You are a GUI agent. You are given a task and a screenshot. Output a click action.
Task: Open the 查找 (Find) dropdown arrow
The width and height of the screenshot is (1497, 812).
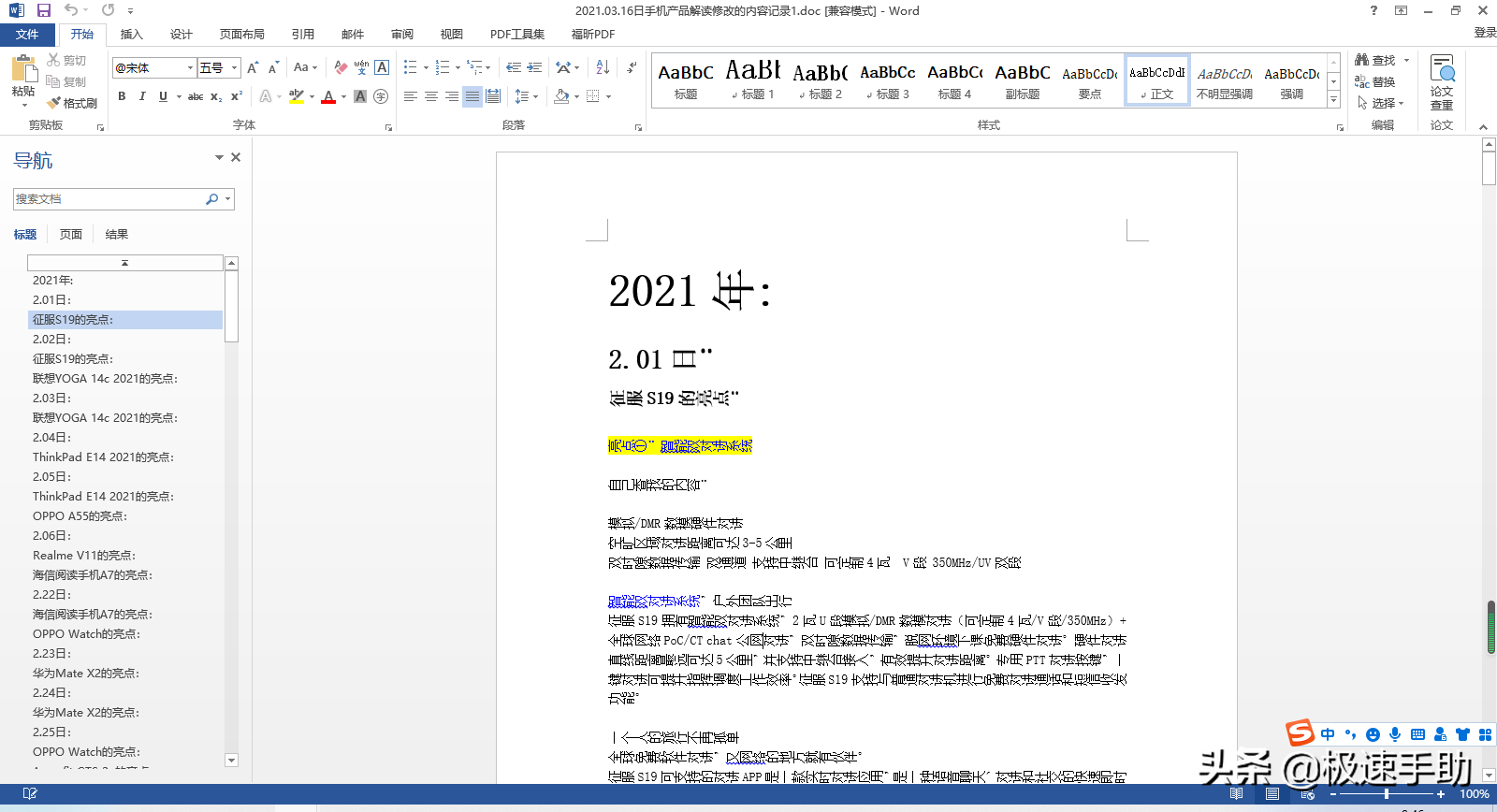1406,60
